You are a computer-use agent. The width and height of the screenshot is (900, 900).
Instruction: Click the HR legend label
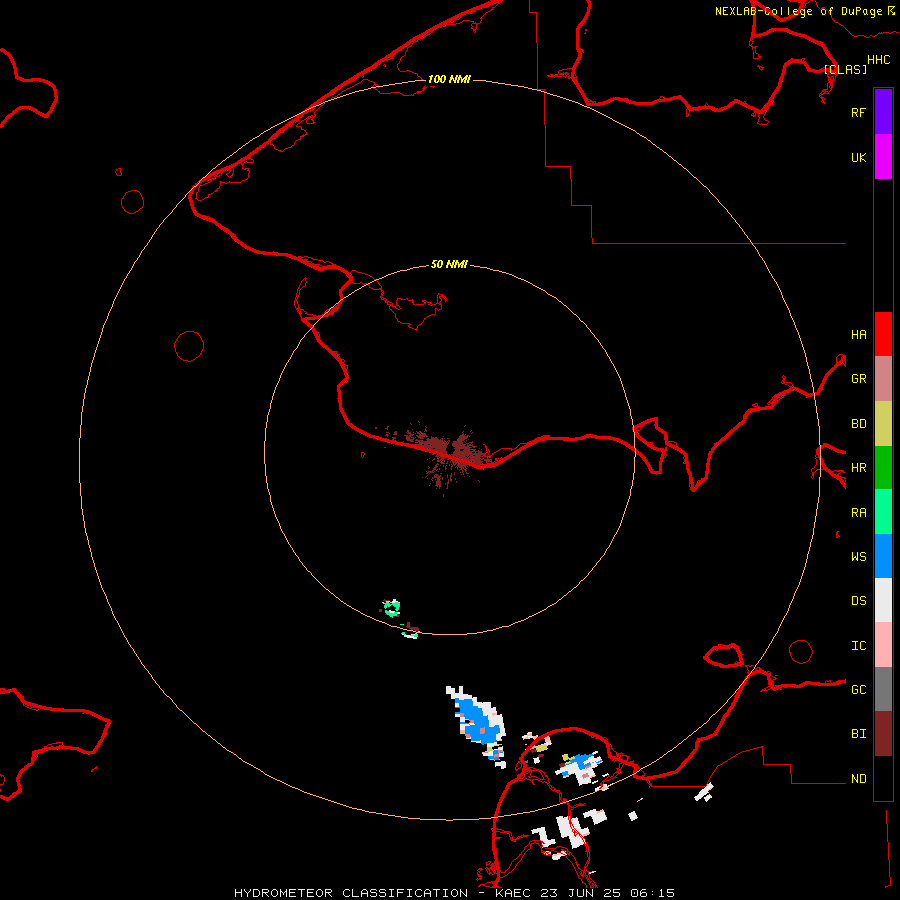(x=858, y=468)
